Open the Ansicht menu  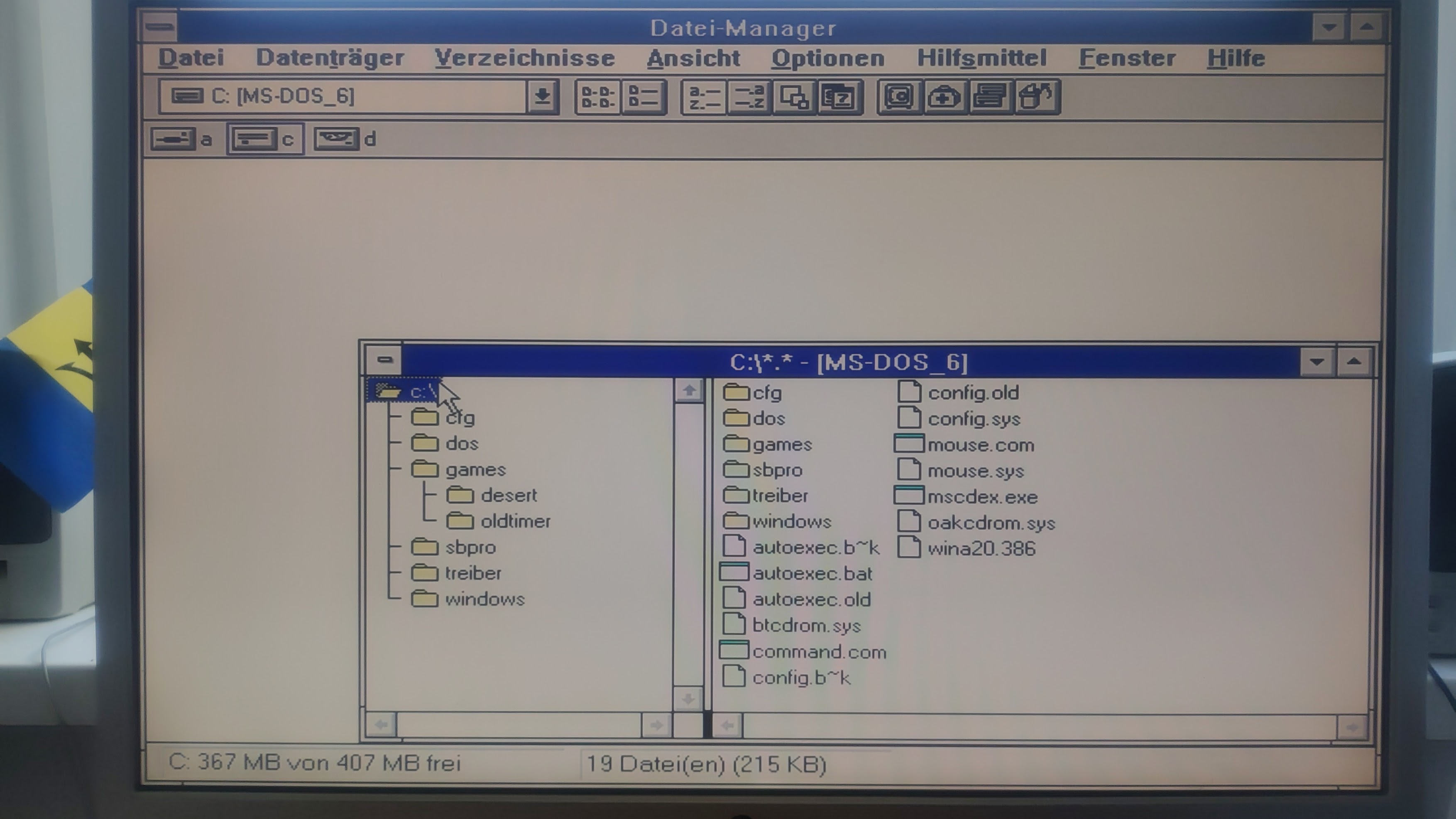(x=693, y=58)
